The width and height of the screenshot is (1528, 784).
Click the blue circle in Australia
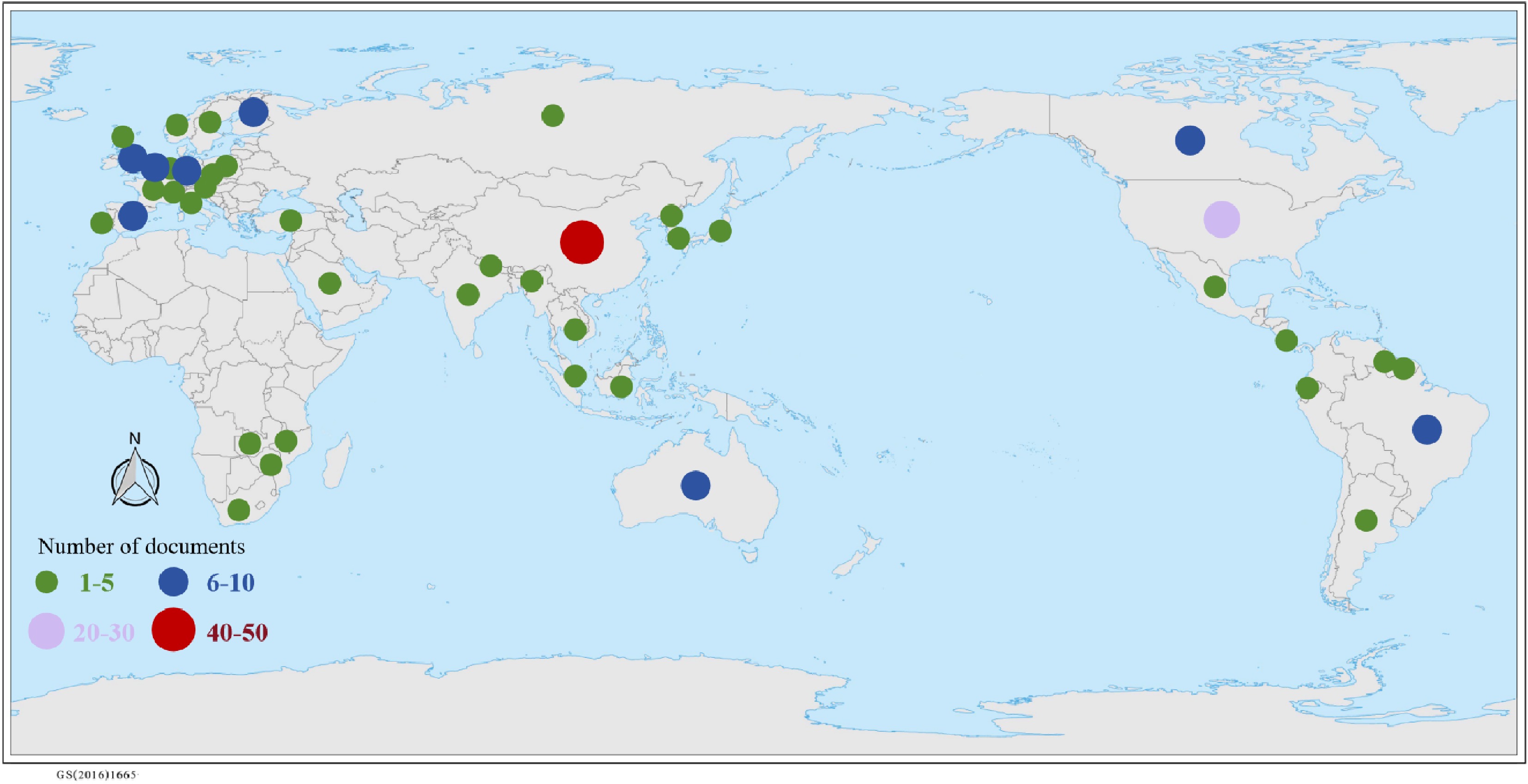coord(696,486)
